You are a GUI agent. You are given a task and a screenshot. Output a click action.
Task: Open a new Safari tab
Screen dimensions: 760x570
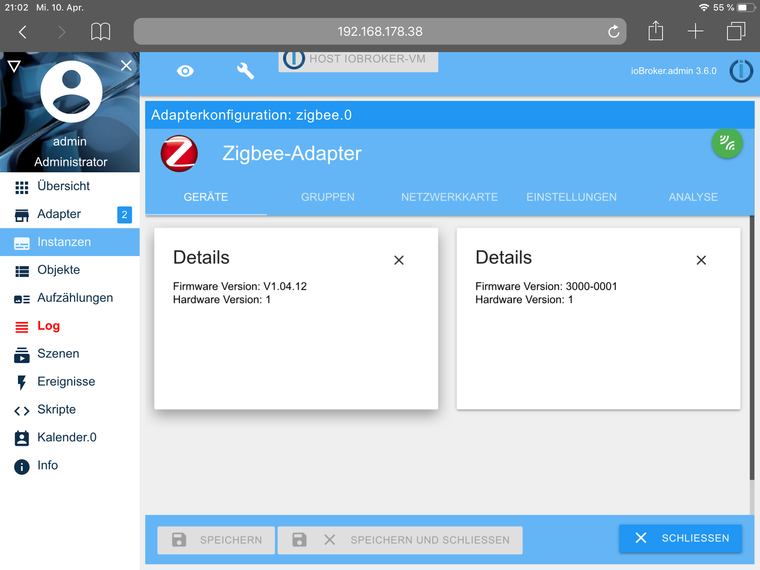pyautogui.click(x=696, y=32)
